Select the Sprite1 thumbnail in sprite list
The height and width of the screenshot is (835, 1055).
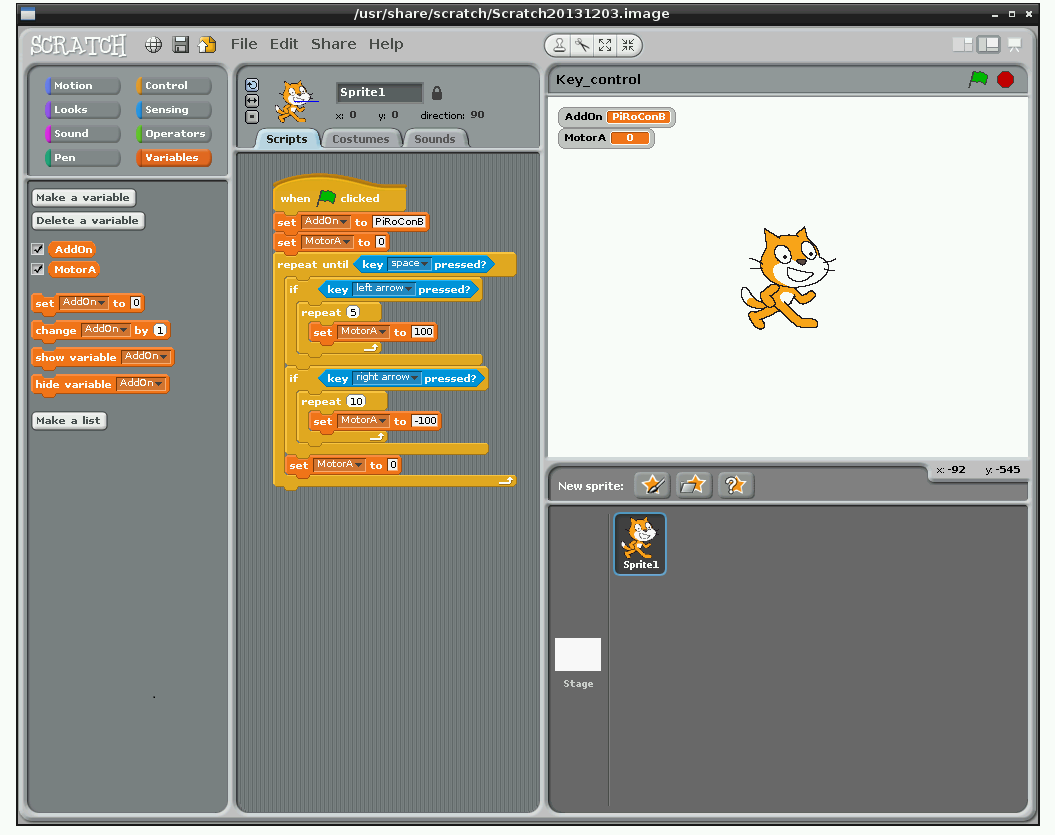pos(640,544)
